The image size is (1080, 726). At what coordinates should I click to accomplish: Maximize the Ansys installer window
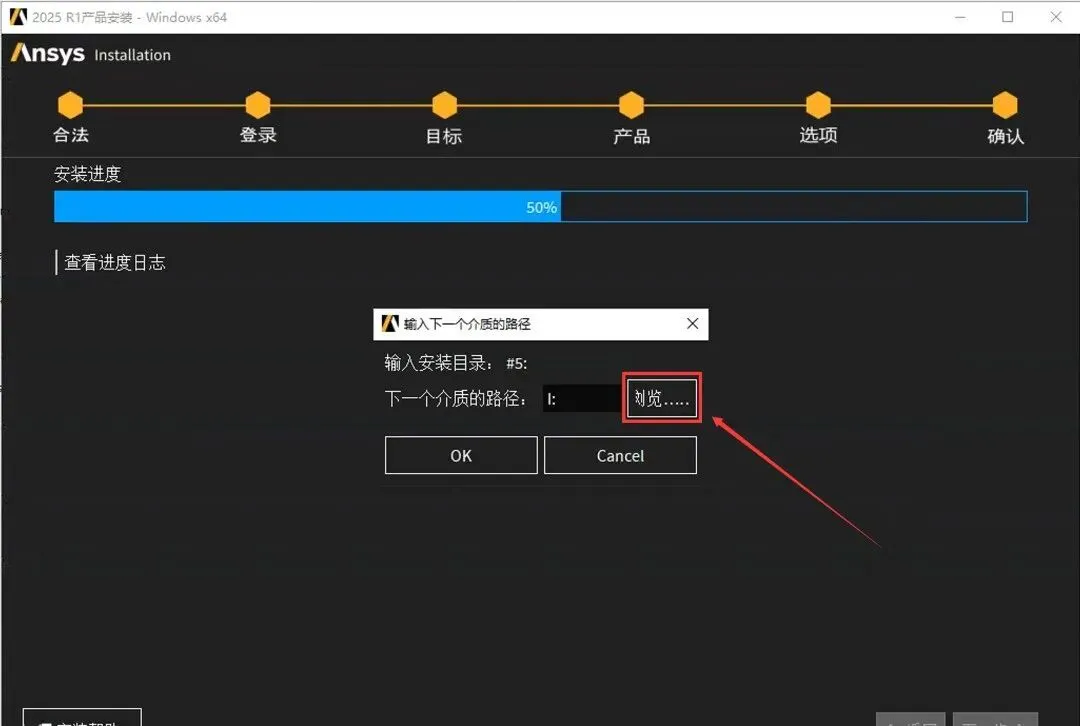pos(1008,17)
